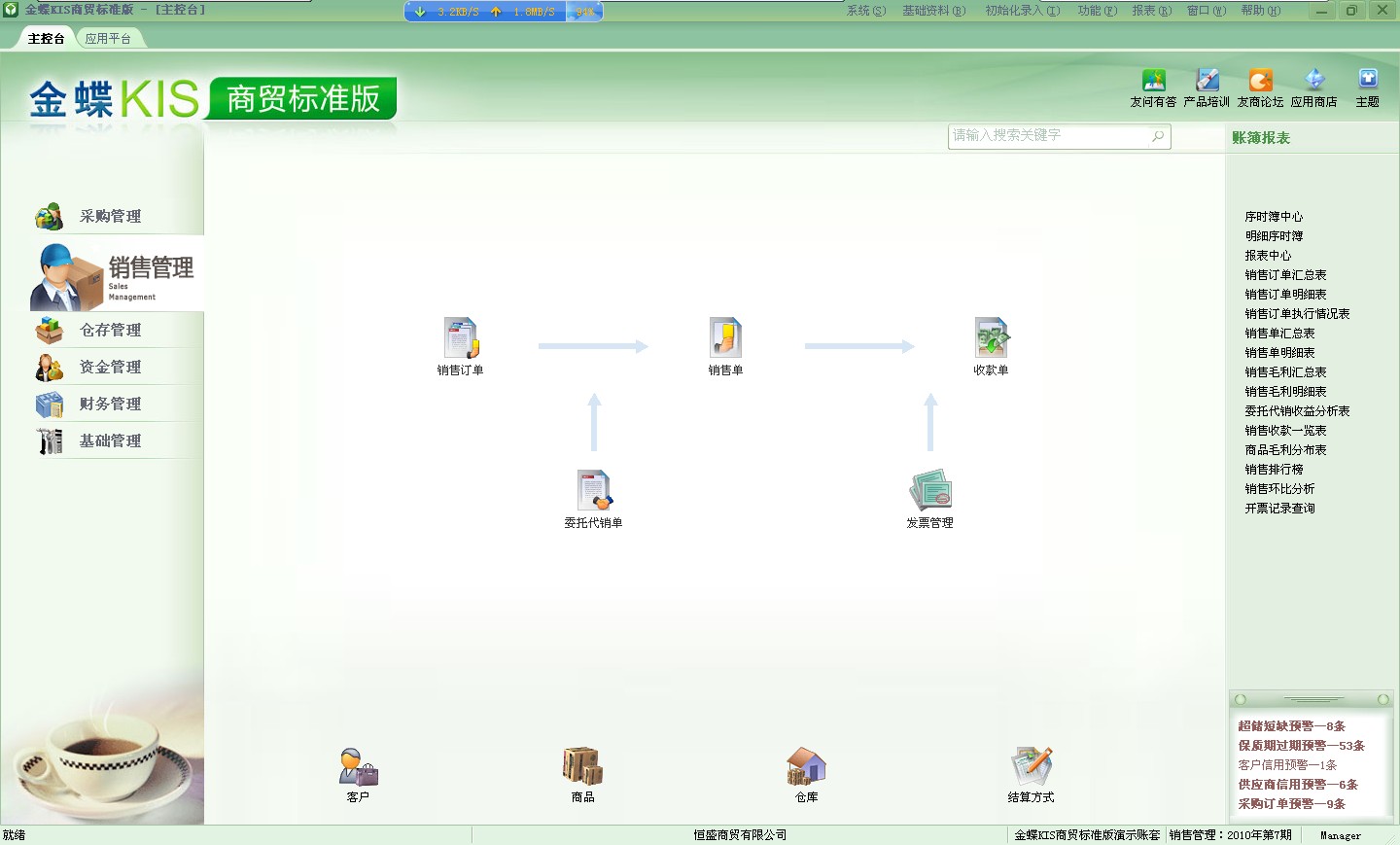
Task: Open the 系统(S) menu
Action: point(866,11)
